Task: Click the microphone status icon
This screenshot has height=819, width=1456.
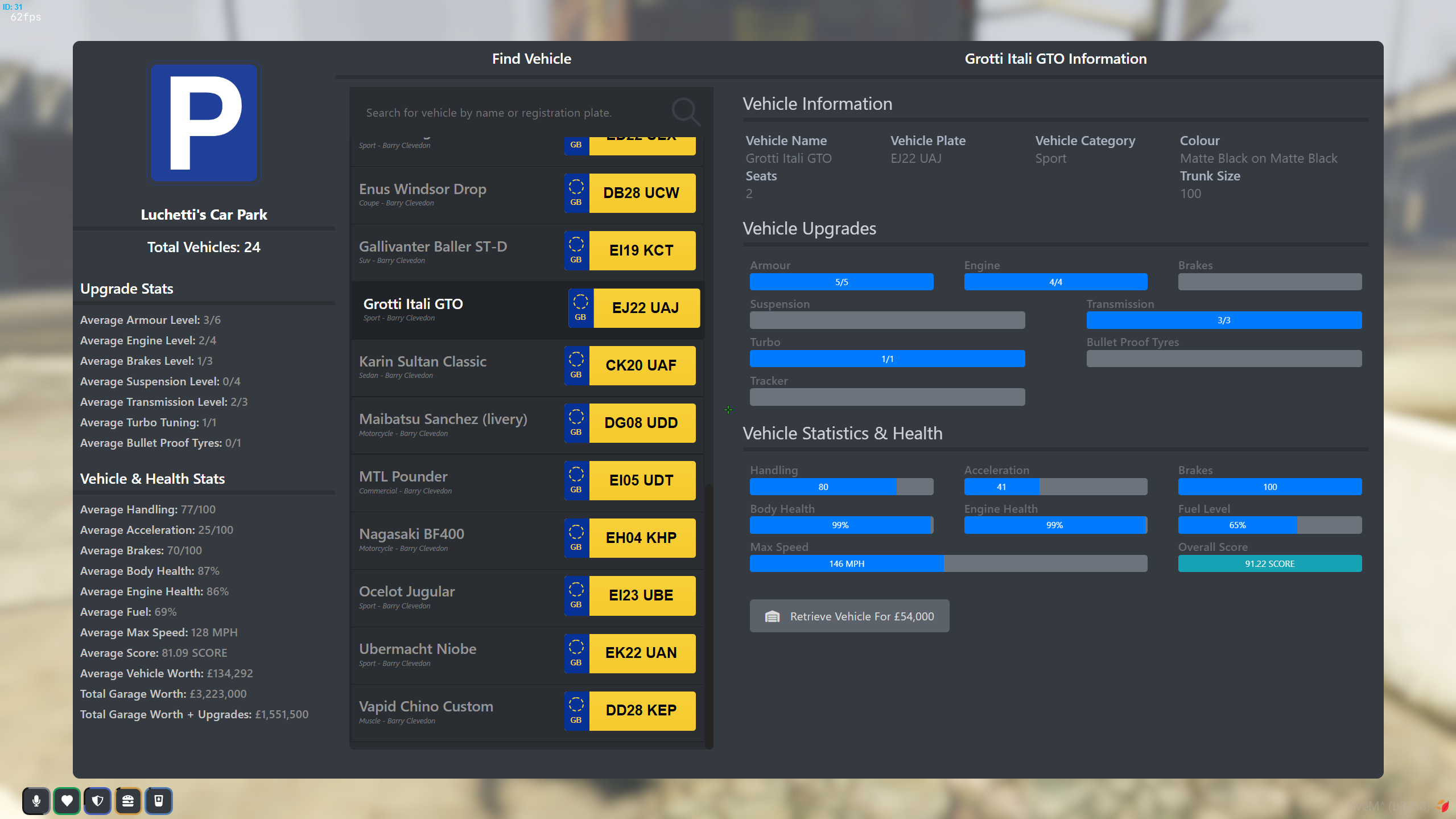Action: [36, 801]
